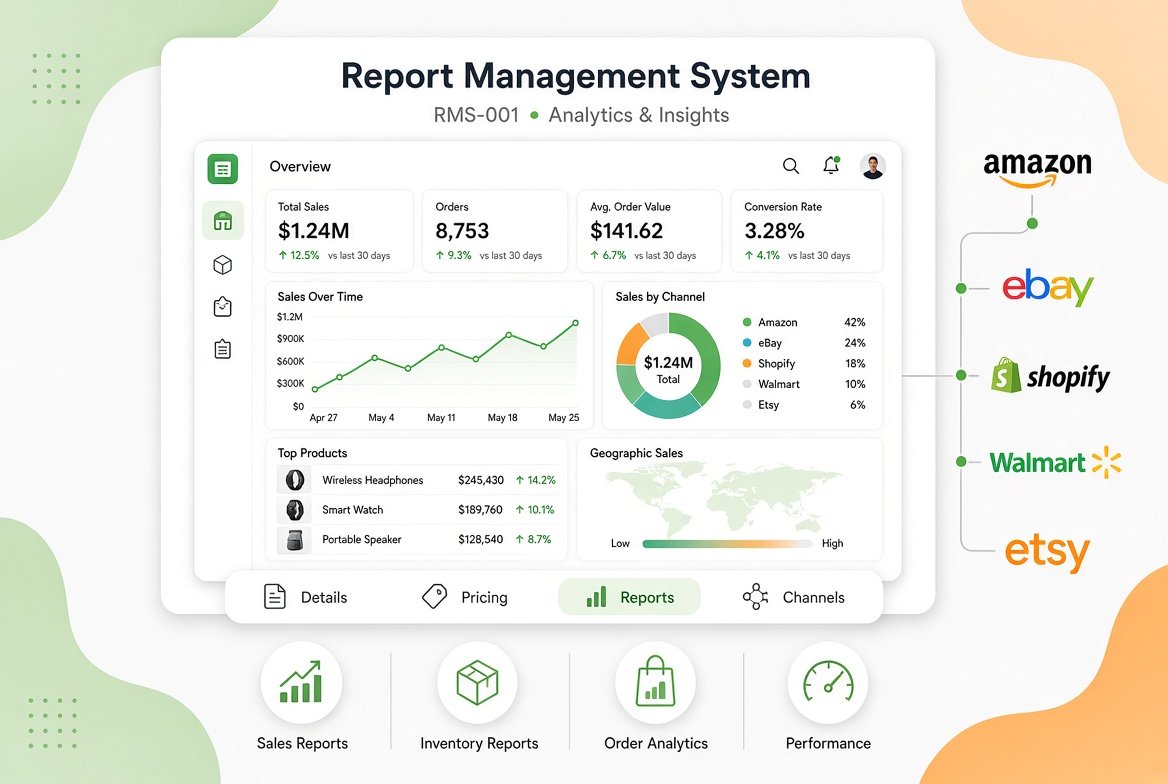Click the last data point on sales line
The height and width of the screenshot is (784, 1168).
tap(576, 323)
